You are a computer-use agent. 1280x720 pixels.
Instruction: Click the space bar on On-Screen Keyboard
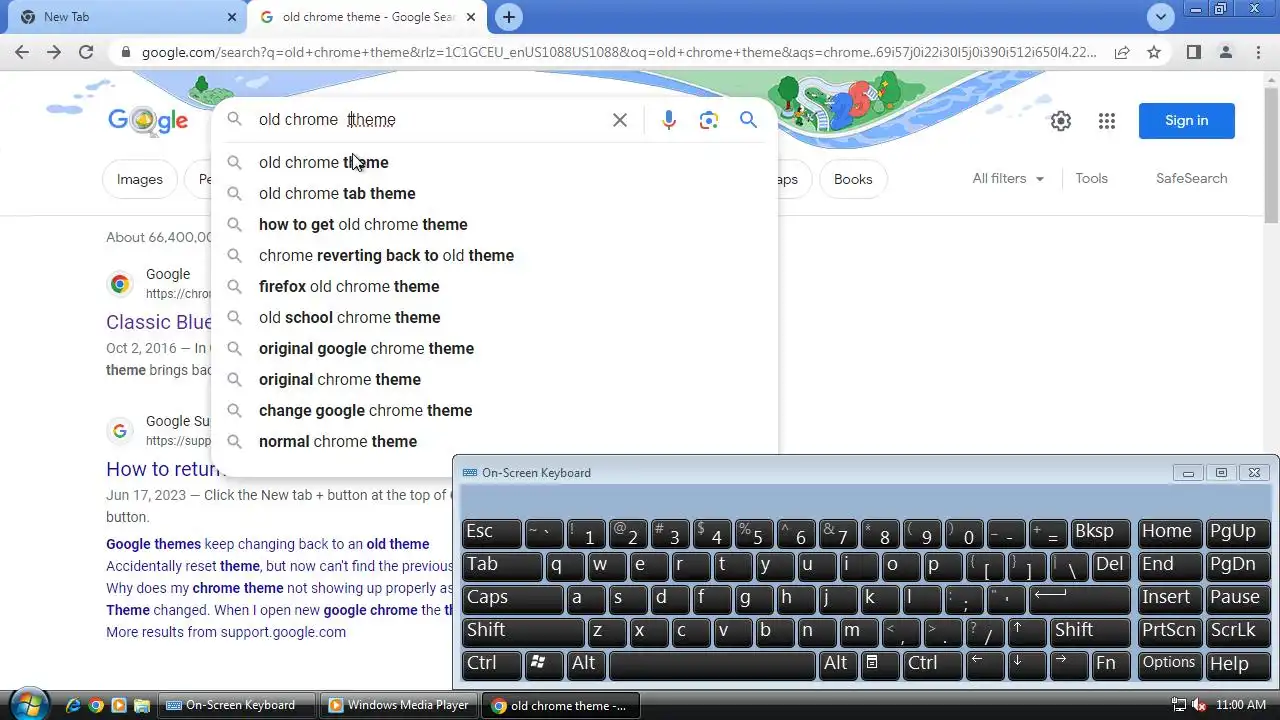click(x=712, y=664)
